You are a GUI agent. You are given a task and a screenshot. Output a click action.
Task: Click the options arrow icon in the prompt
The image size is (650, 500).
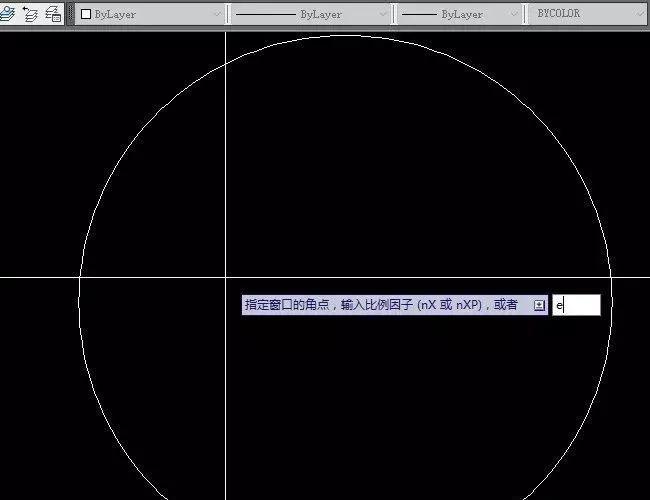pos(540,305)
